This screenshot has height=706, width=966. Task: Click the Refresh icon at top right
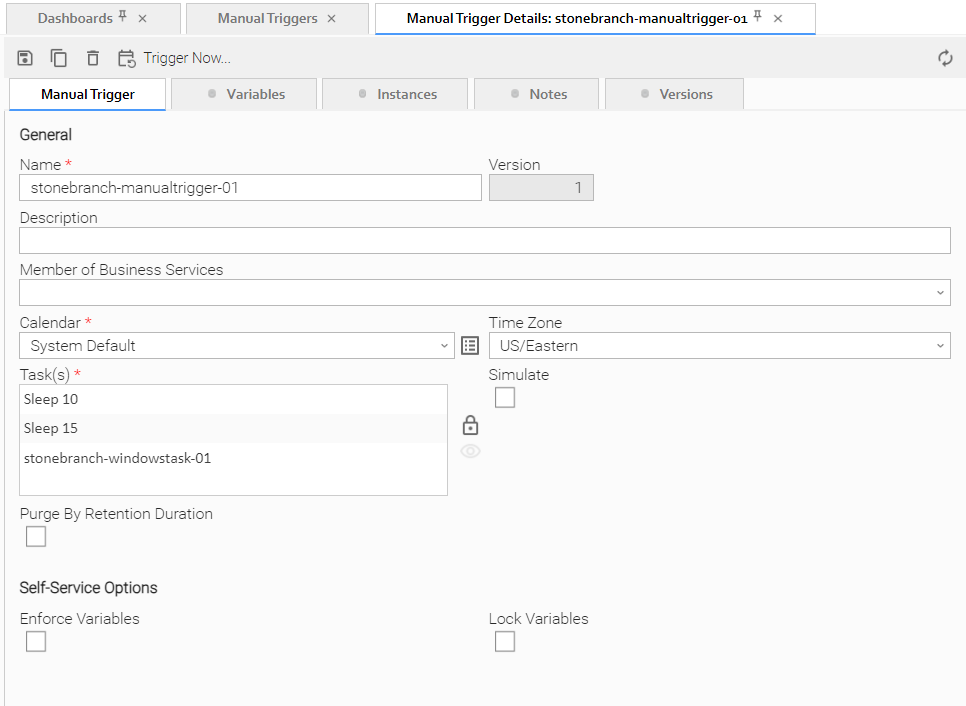[945, 58]
